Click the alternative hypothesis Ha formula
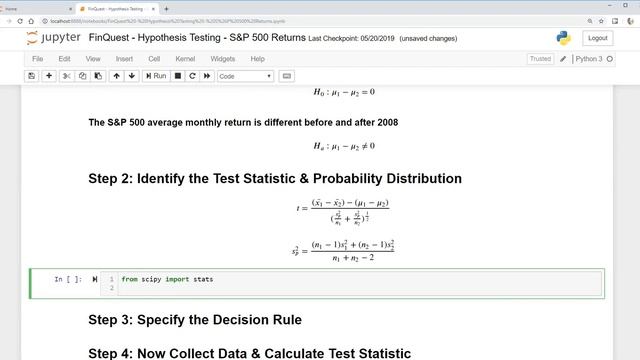 (x=344, y=146)
